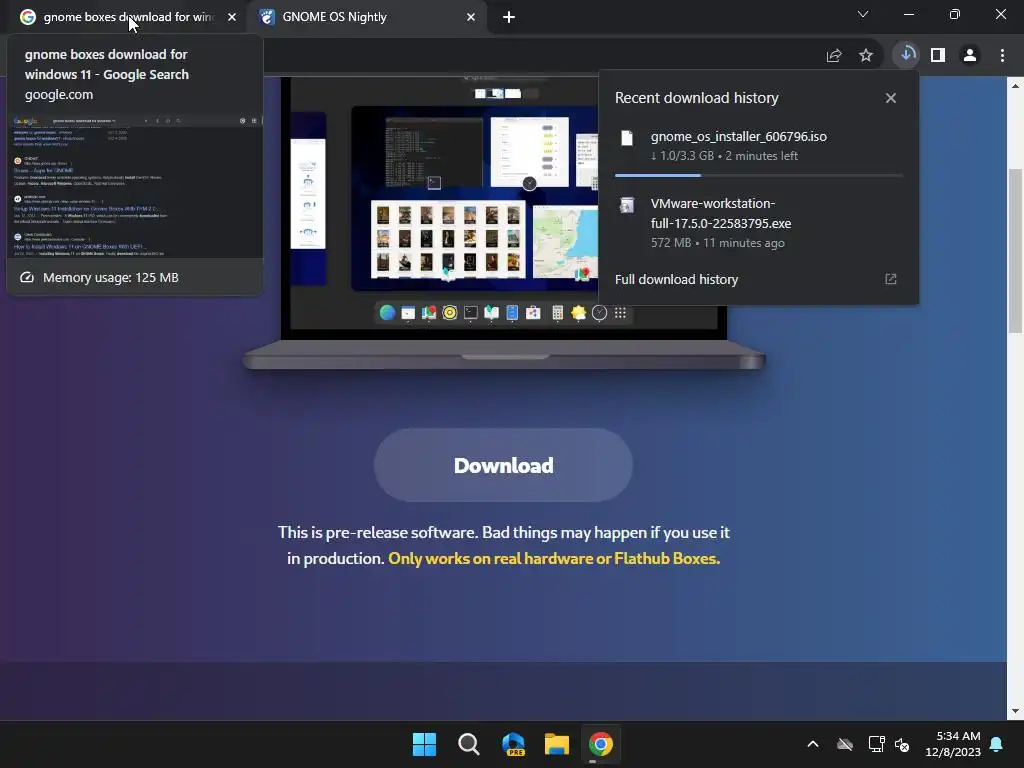The image size is (1024, 768).
Task: Click the network display tray icon
Action: pyautogui.click(x=876, y=744)
